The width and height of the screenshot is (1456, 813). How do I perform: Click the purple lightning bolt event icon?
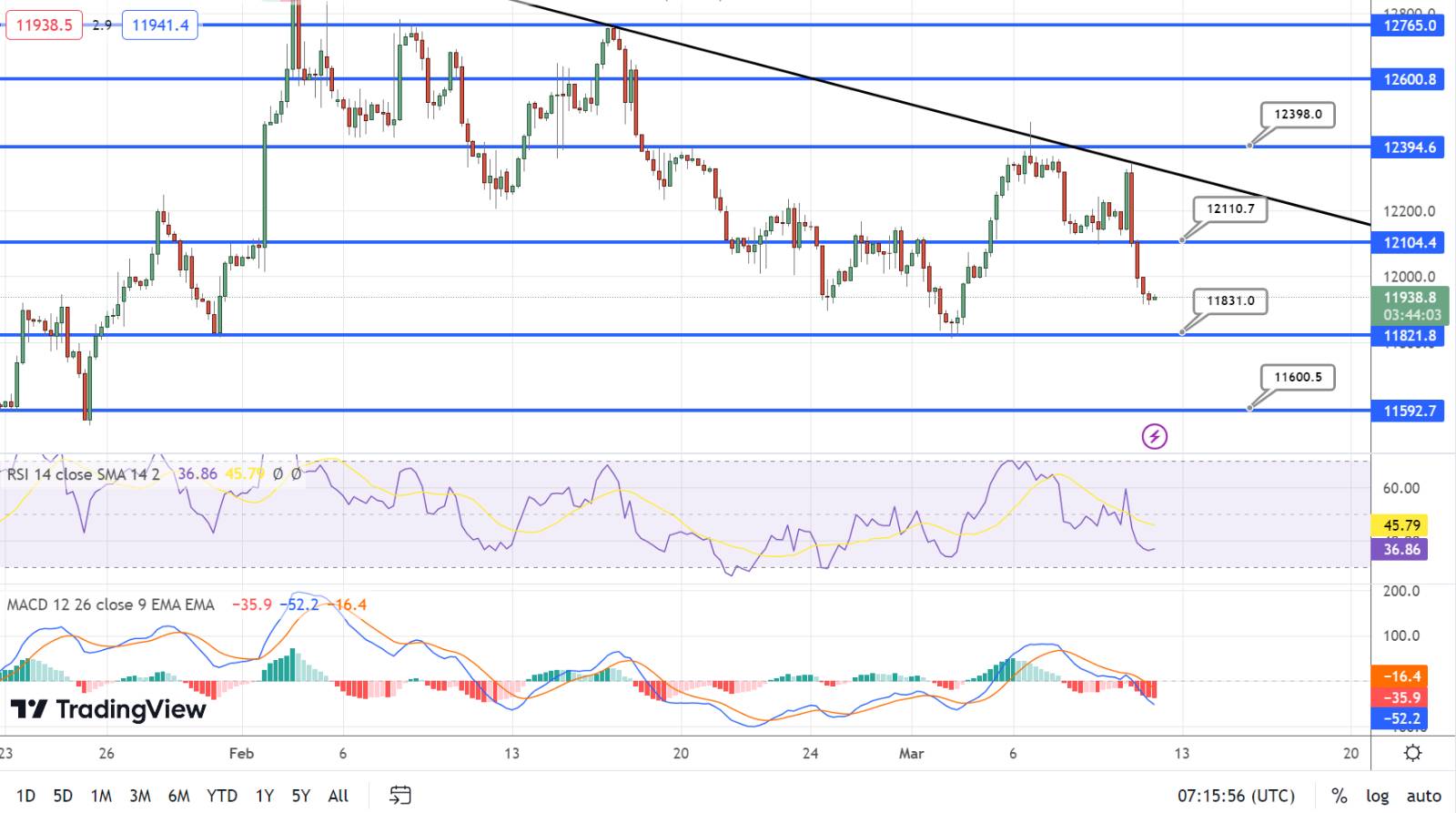(x=1154, y=437)
